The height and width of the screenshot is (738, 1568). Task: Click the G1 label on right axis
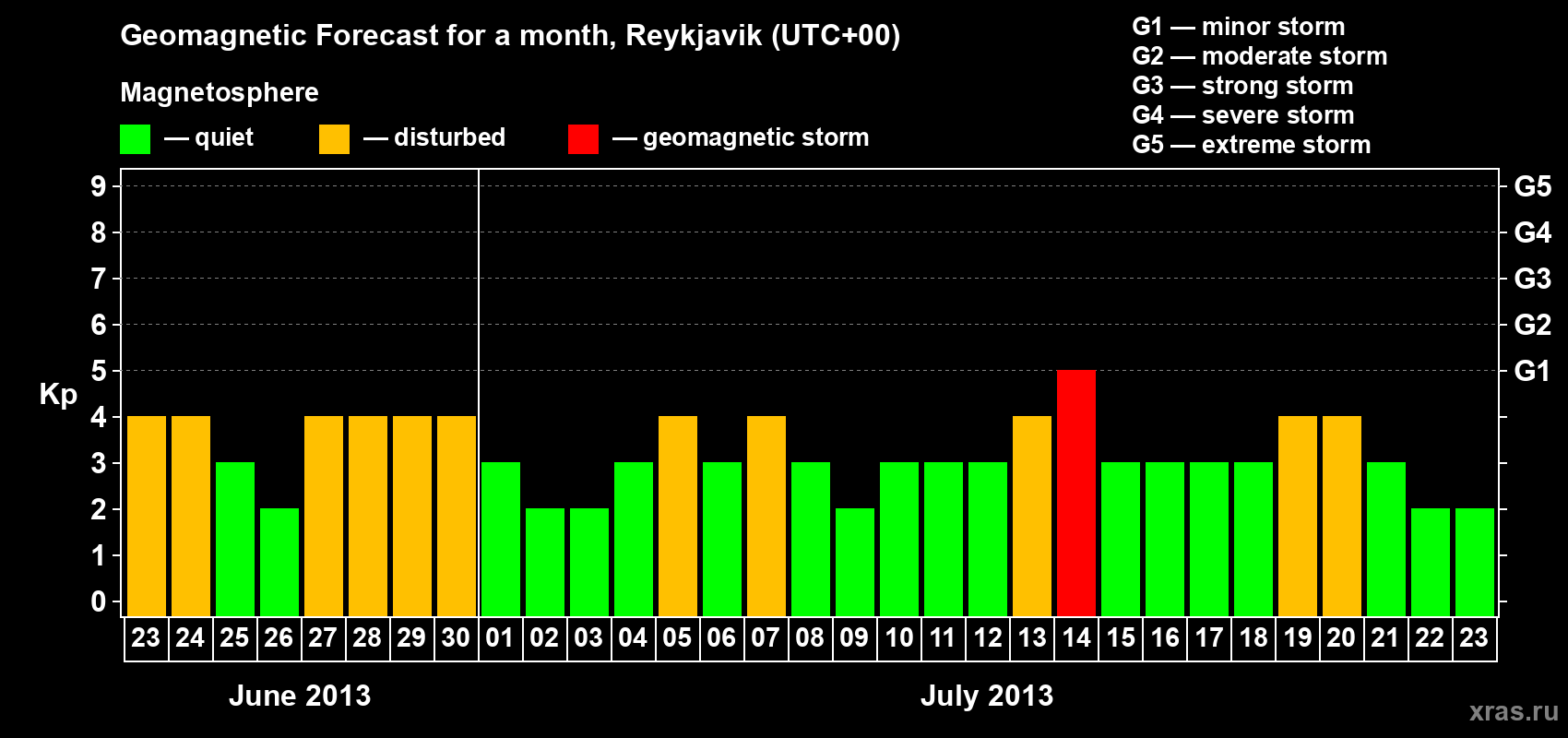click(x=1532, y=371)
